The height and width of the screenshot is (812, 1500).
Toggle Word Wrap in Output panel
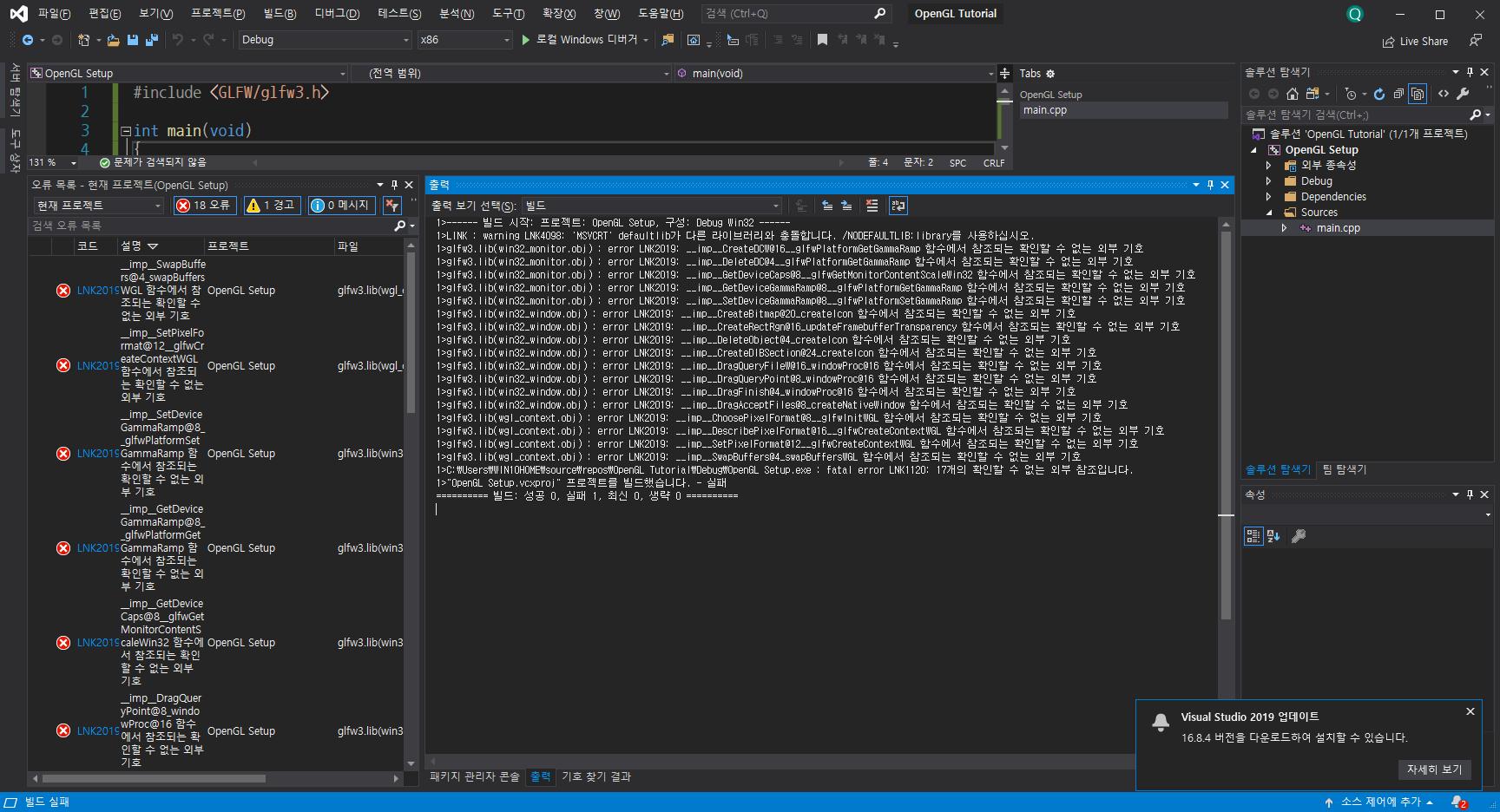click(898, 206)
